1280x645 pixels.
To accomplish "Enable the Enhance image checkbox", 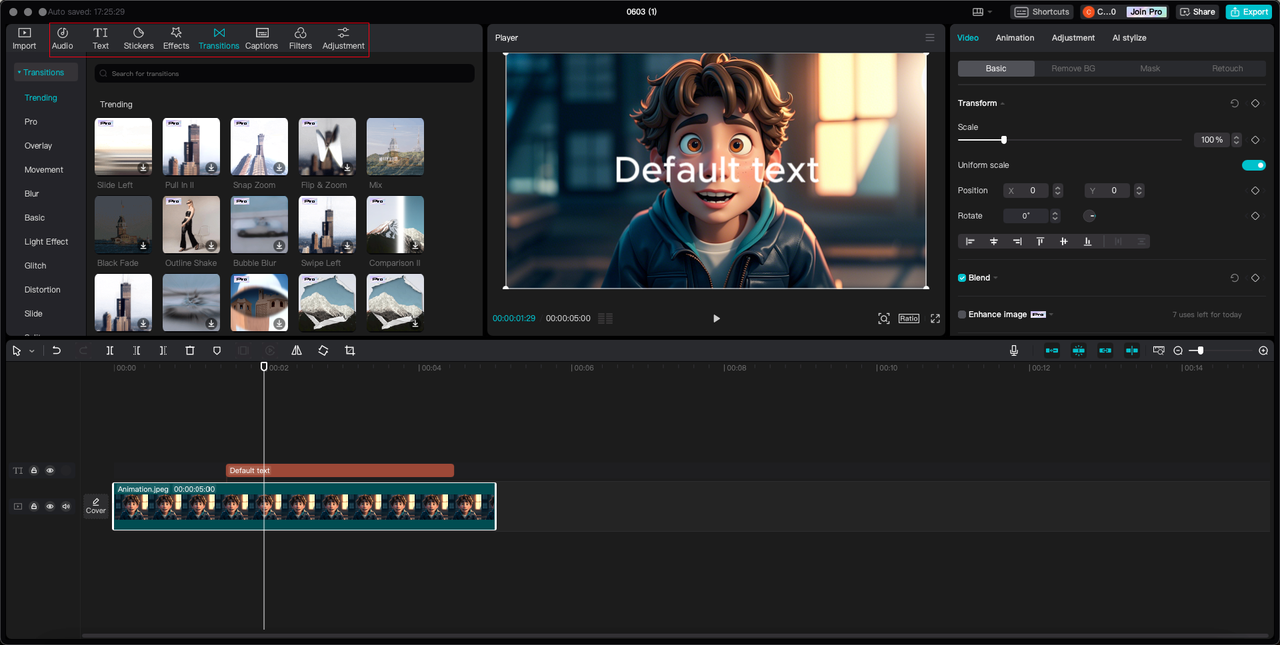I will coord(962,314).
